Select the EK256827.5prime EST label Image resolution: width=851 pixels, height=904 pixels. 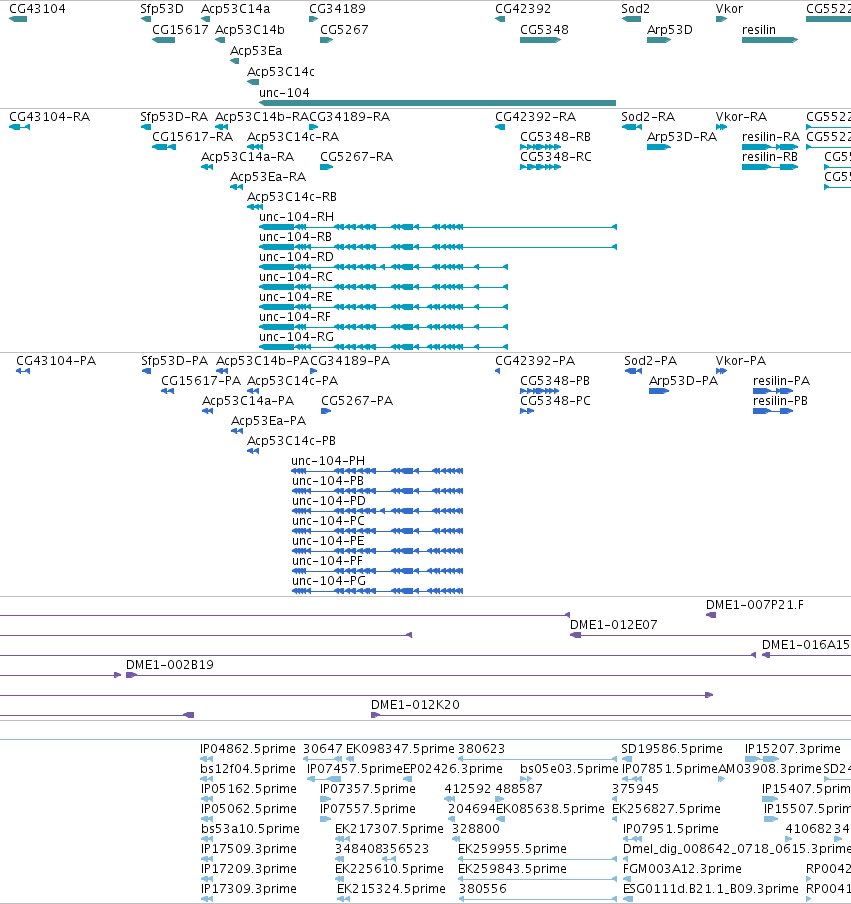click(666, 809)
